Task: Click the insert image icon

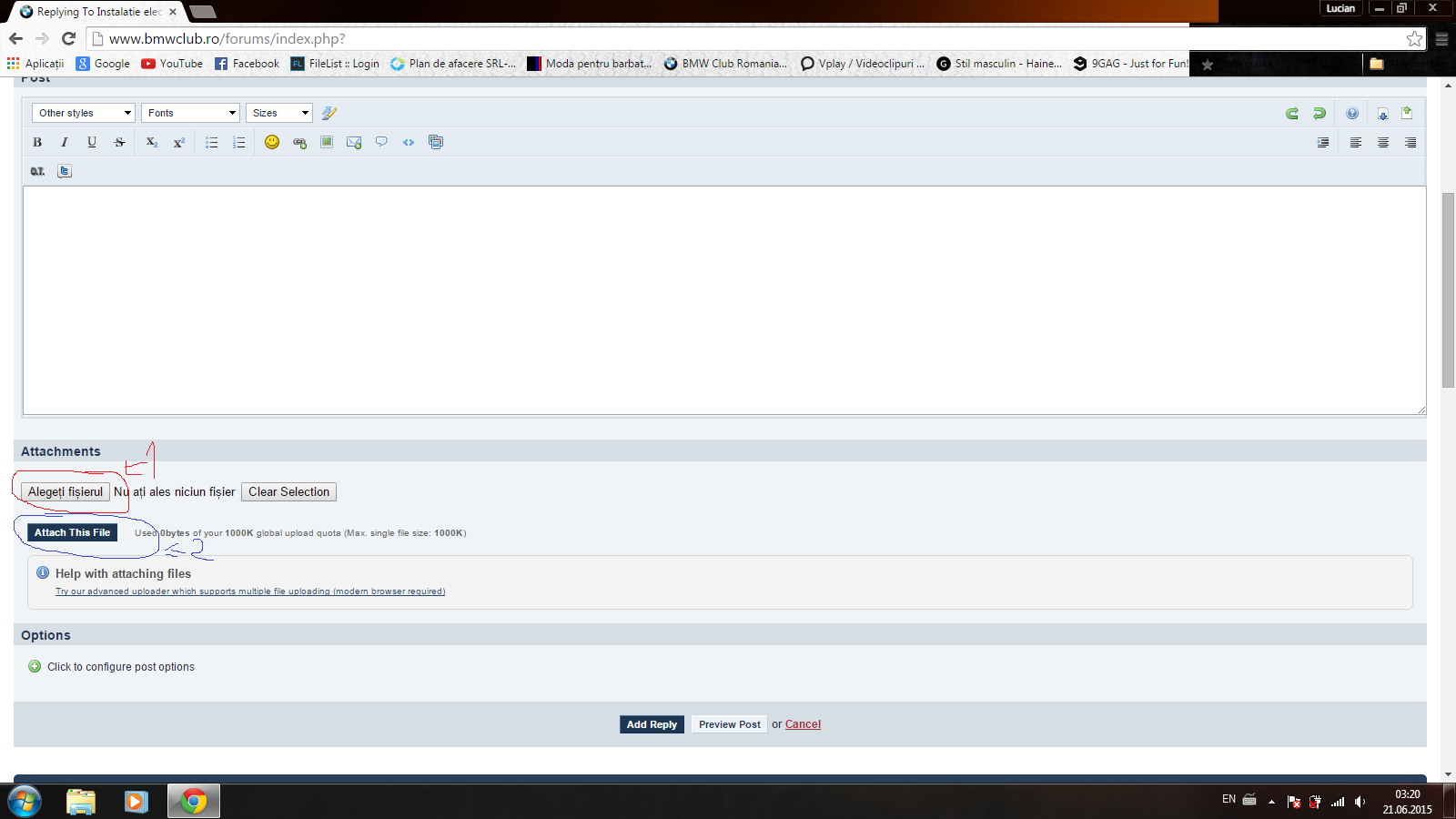Action: tap(327, 142)
